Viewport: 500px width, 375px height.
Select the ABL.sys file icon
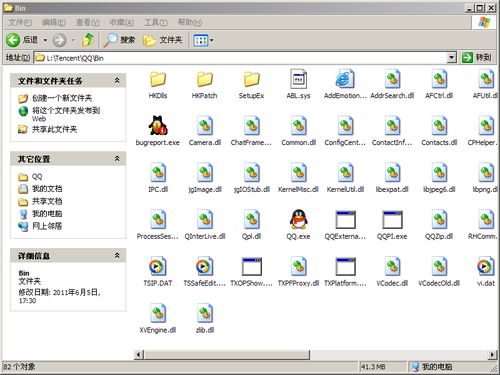298,79
